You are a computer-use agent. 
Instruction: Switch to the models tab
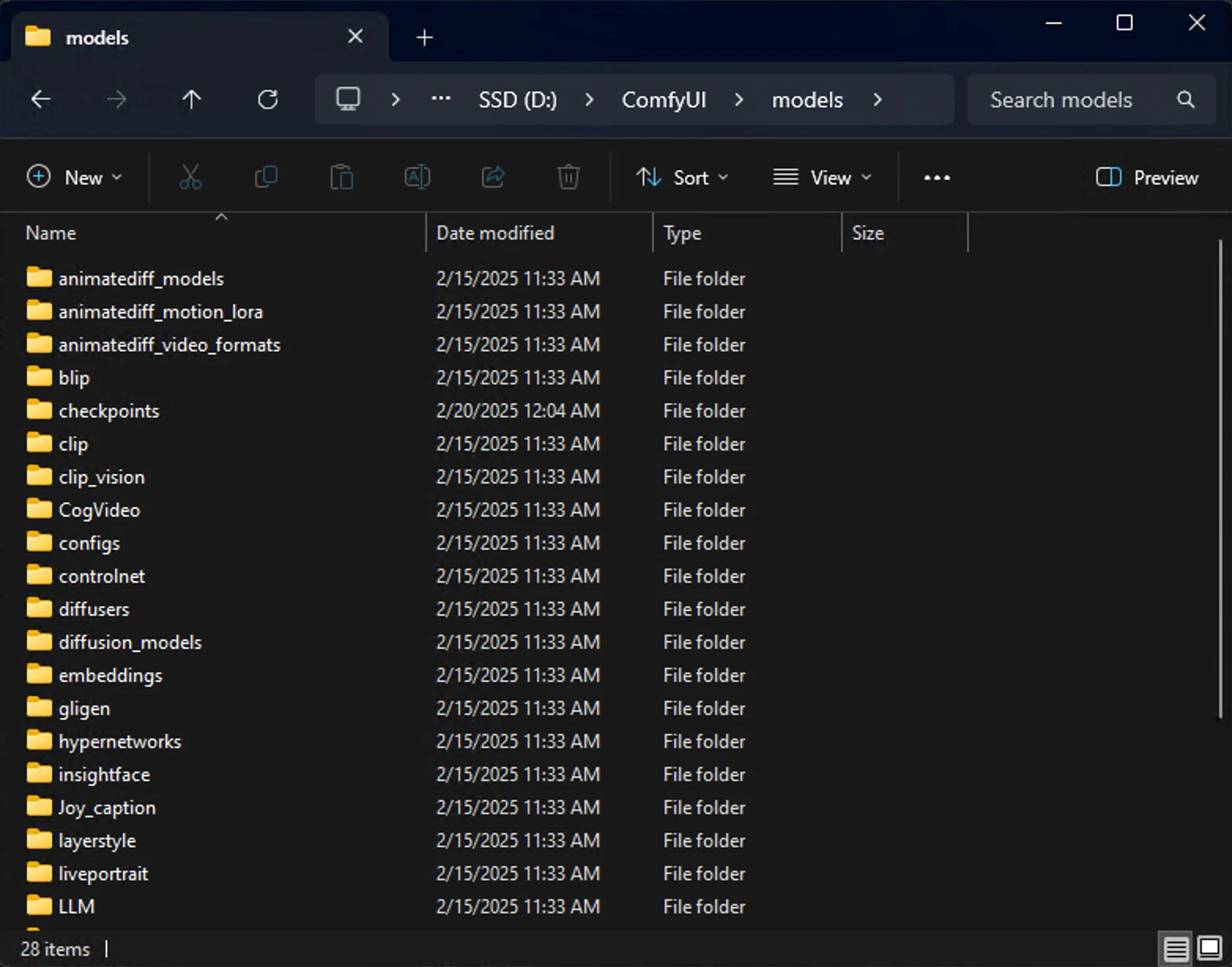97,37
